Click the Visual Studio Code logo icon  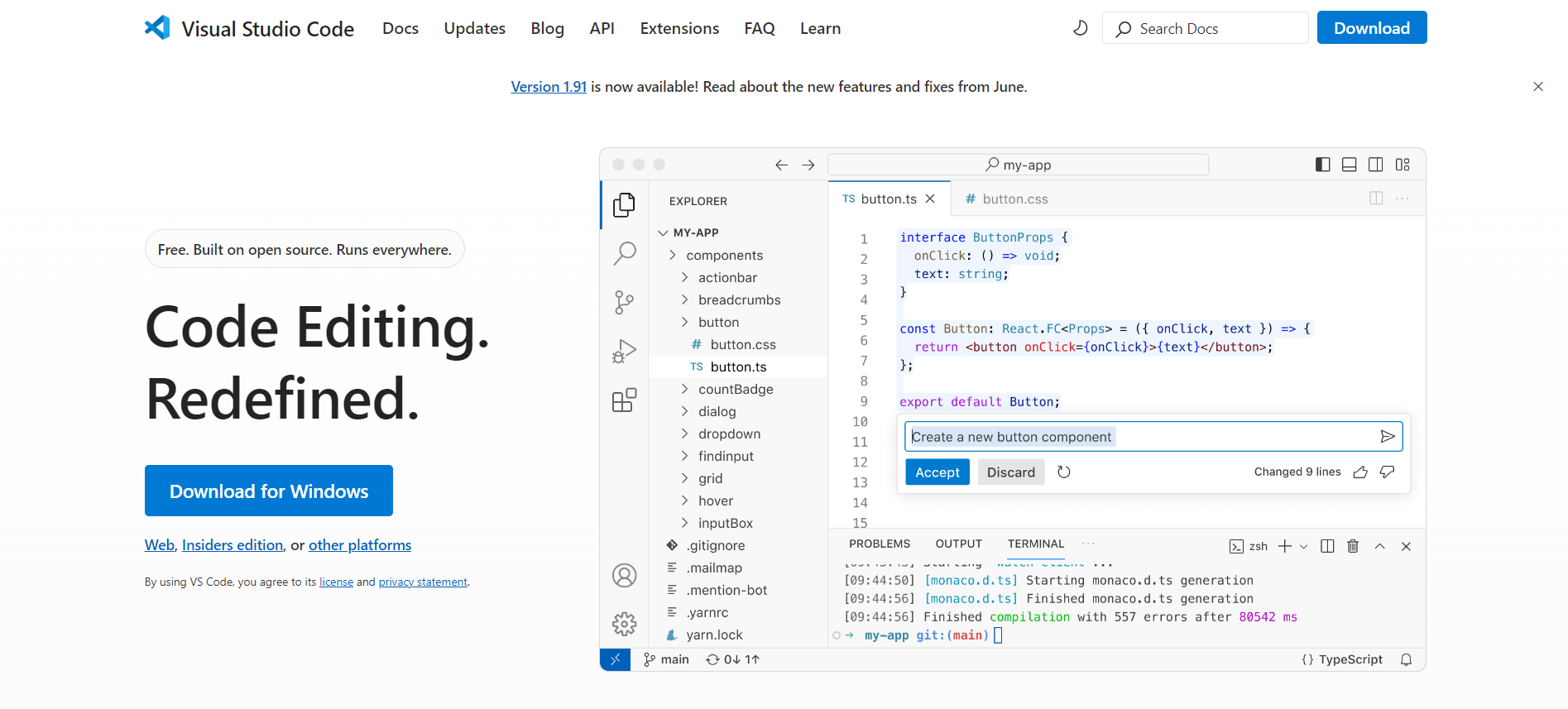(157, 28)
